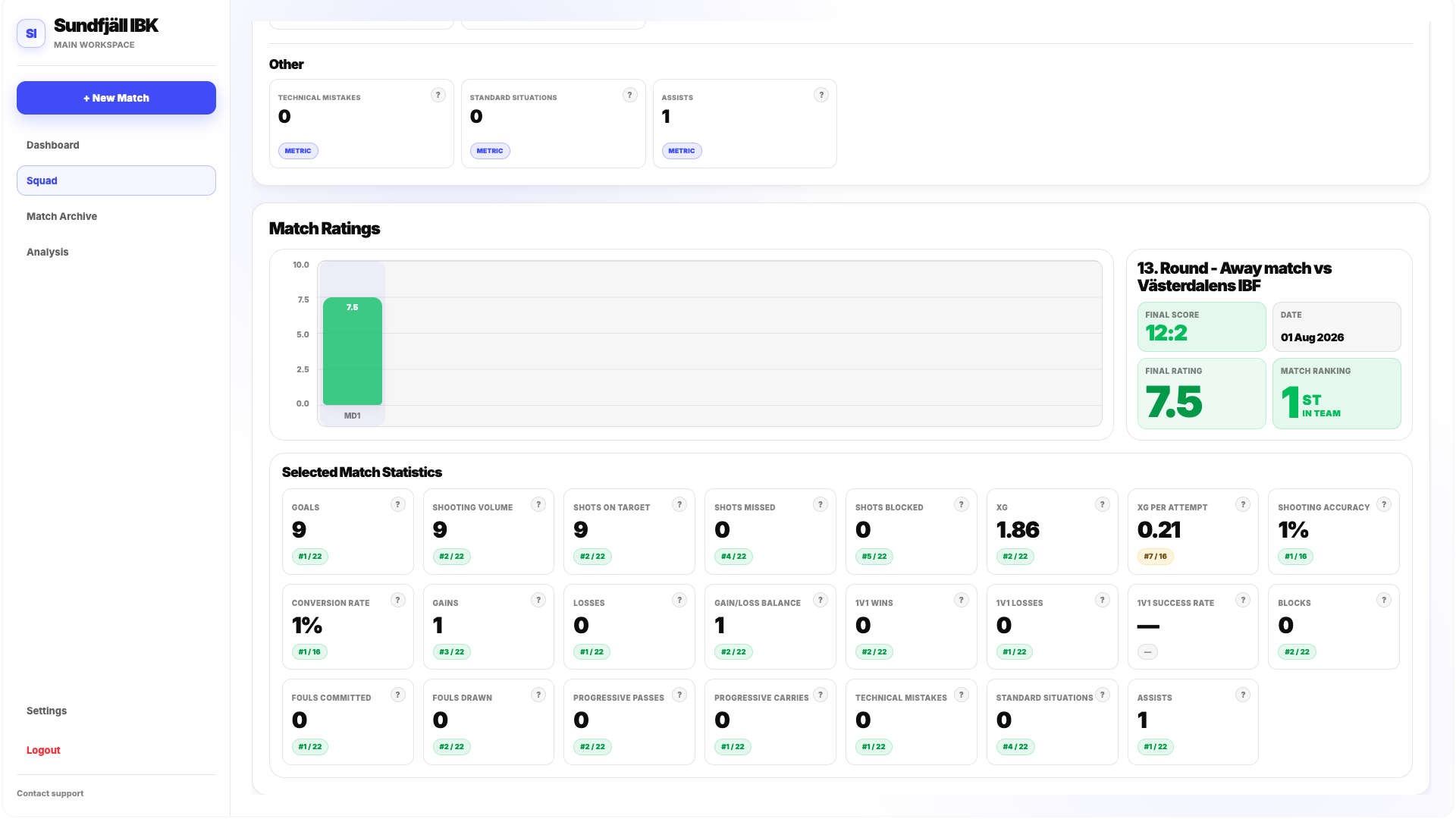Show help tooltip for Progressive Carries
This screenshot has width=1456, height=819.
click(821, 695)
